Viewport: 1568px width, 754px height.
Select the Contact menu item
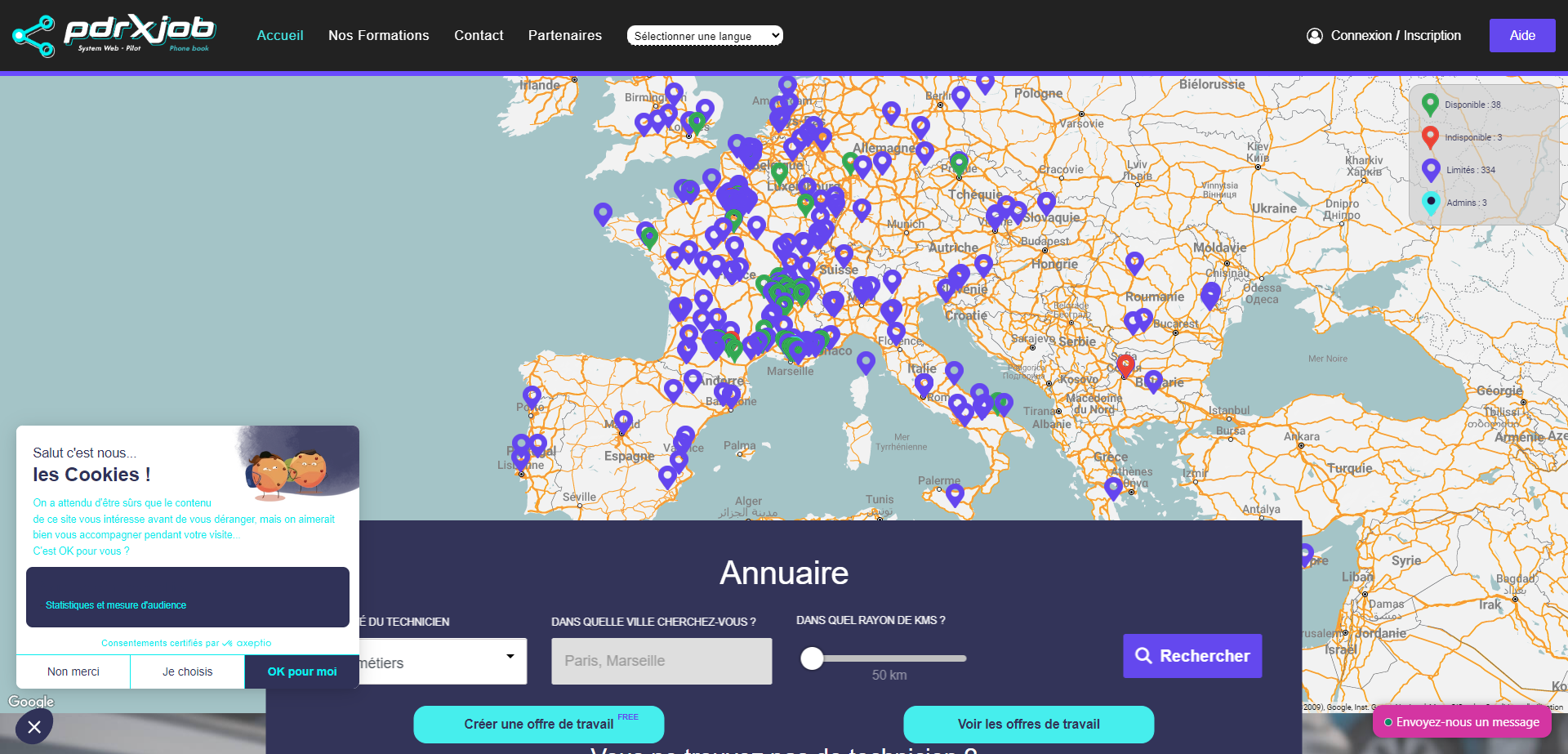[x=479, y=36]
